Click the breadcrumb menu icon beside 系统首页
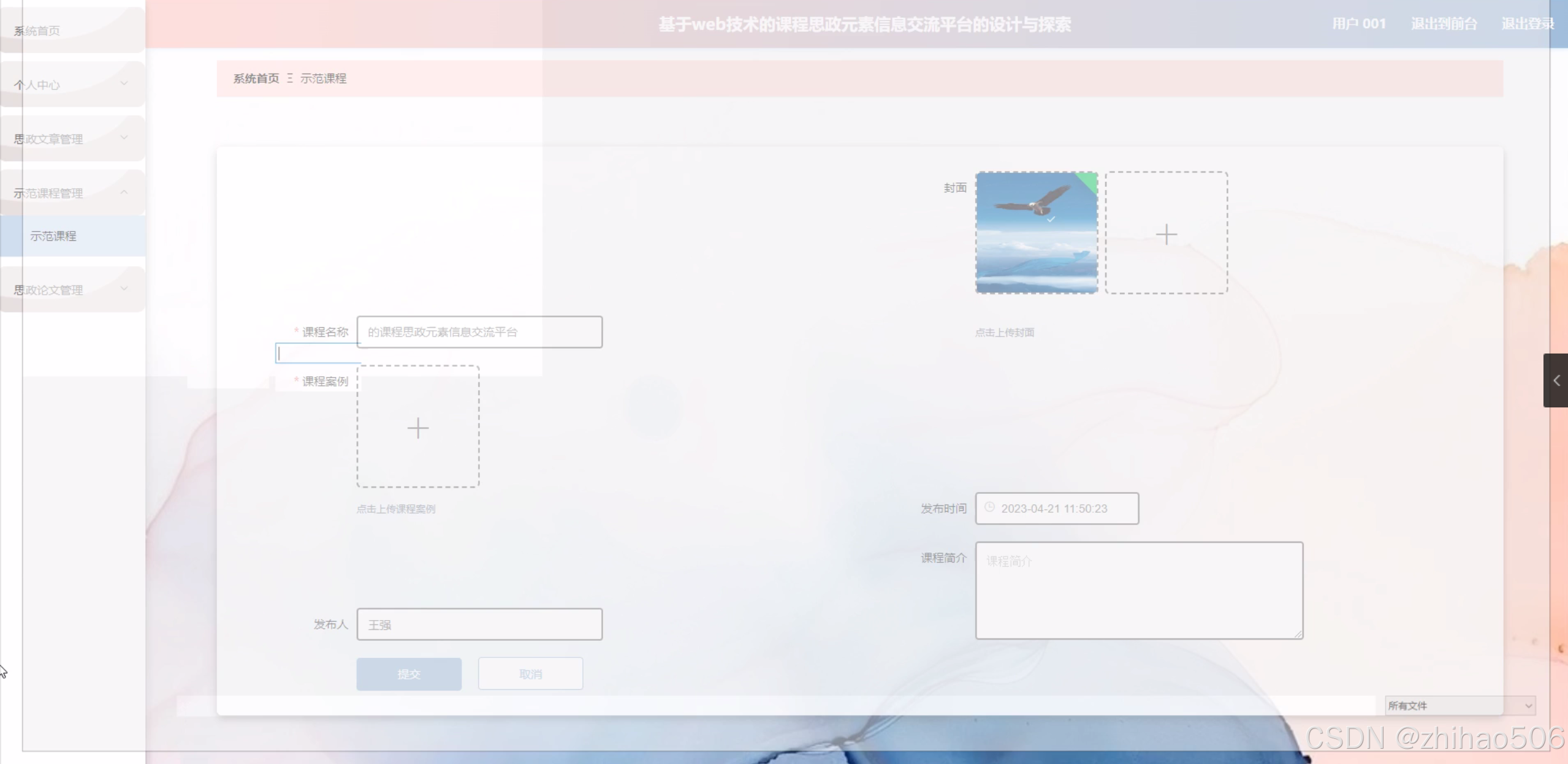 pyautogui.click(x=291, y=78)
